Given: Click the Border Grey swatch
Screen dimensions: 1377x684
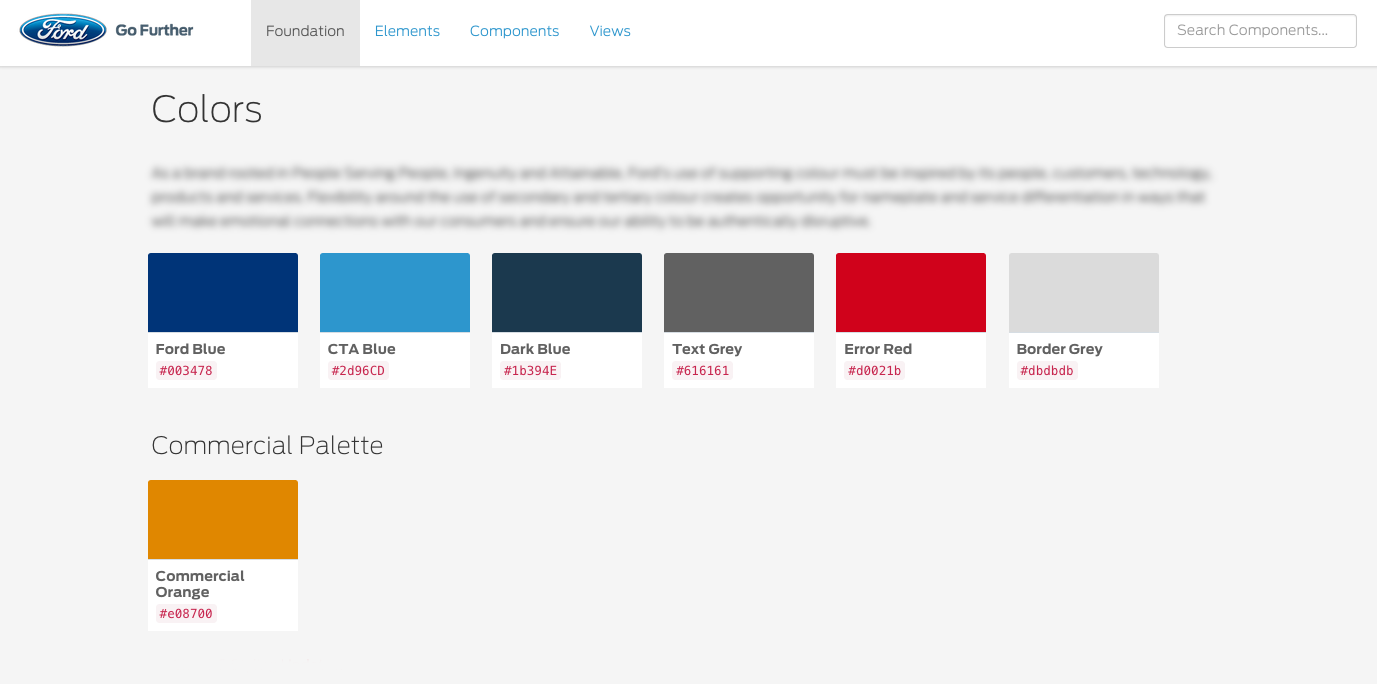Looking at the screenshot, I should pos(1083,292).
